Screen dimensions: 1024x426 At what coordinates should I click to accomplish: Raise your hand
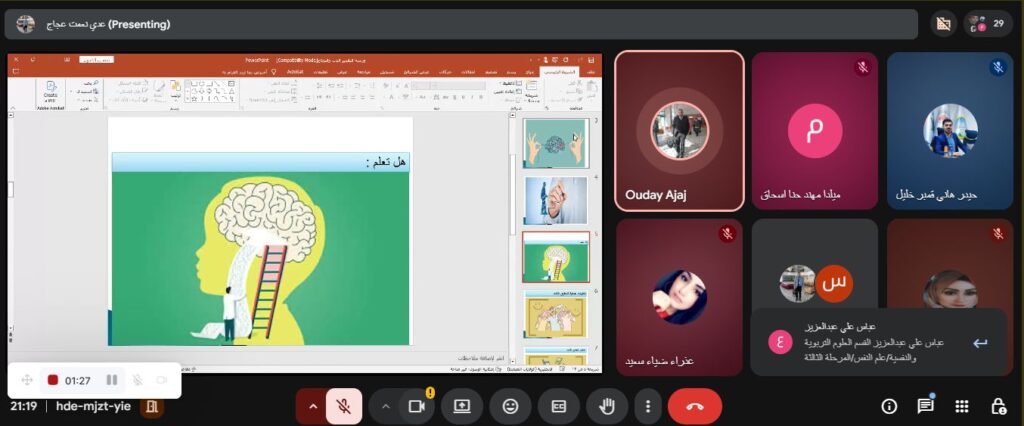[606, 406]
